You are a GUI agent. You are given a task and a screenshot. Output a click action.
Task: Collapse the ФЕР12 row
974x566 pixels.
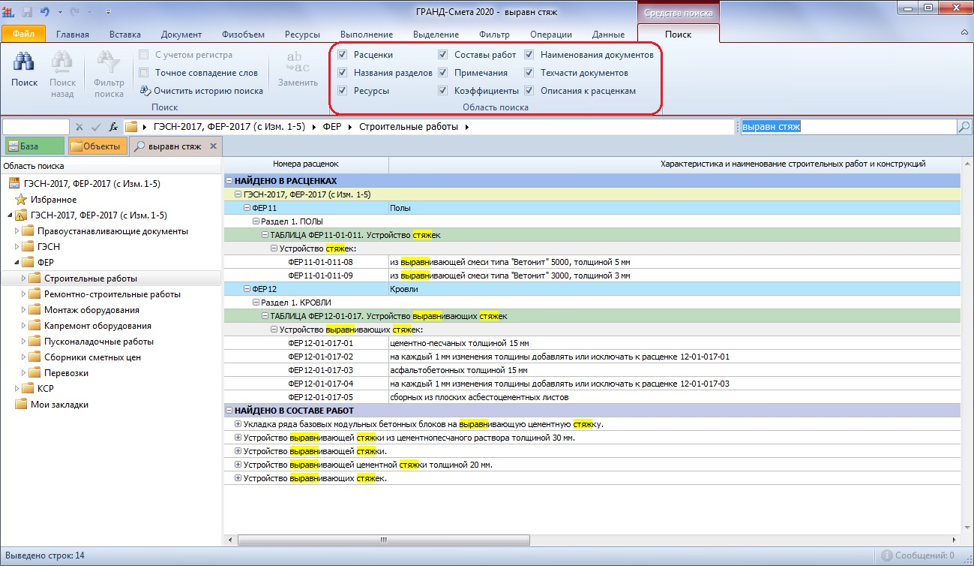click(x=247, y=289)
